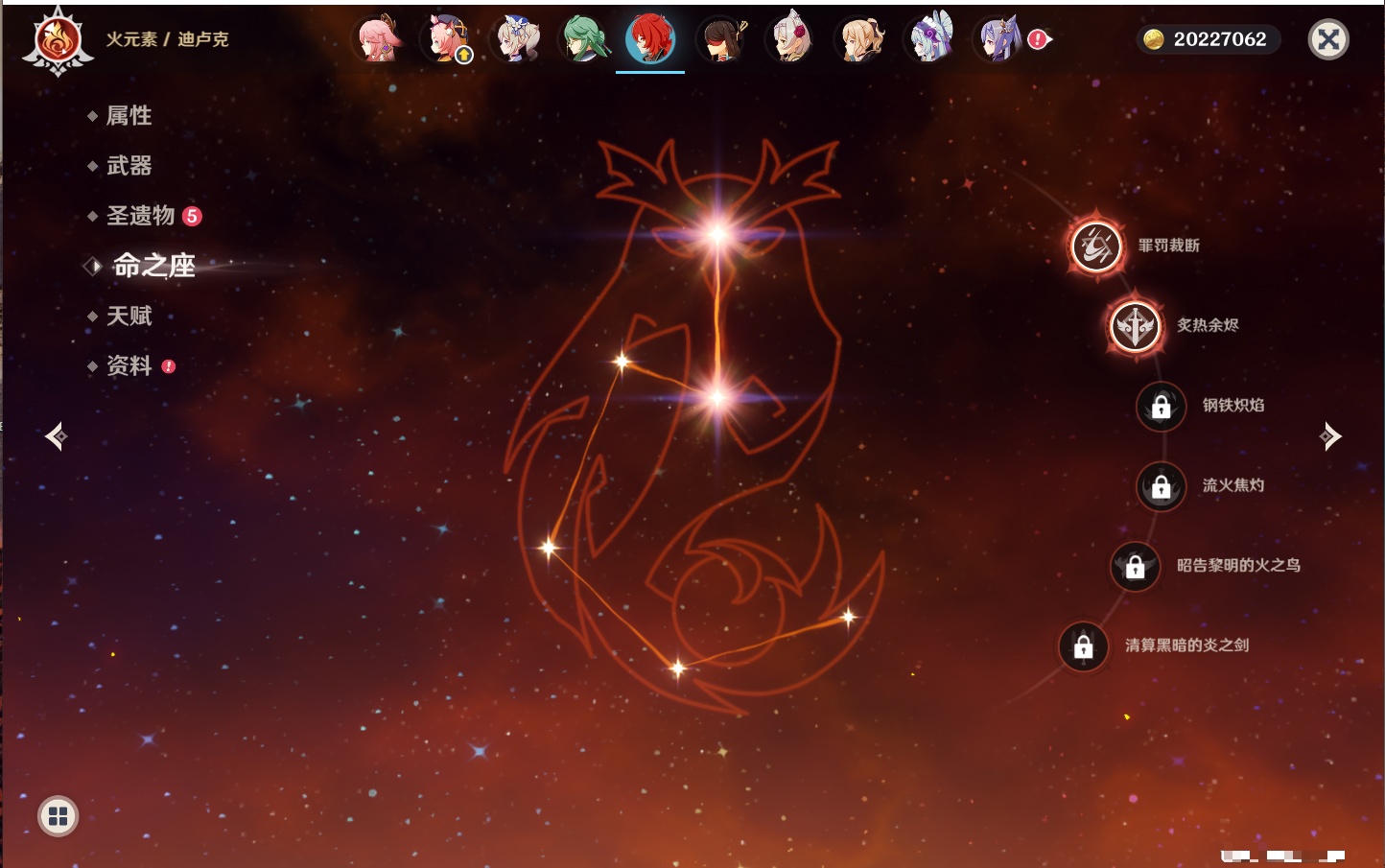The image size is (1385, 868).
Task: View the locked 昭告黎明的火之鸟 node
Action: pos(1135,566)
